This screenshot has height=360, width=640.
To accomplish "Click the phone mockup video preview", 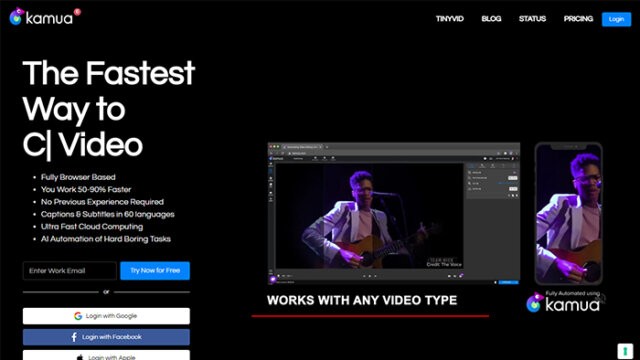I will (569, 213).
